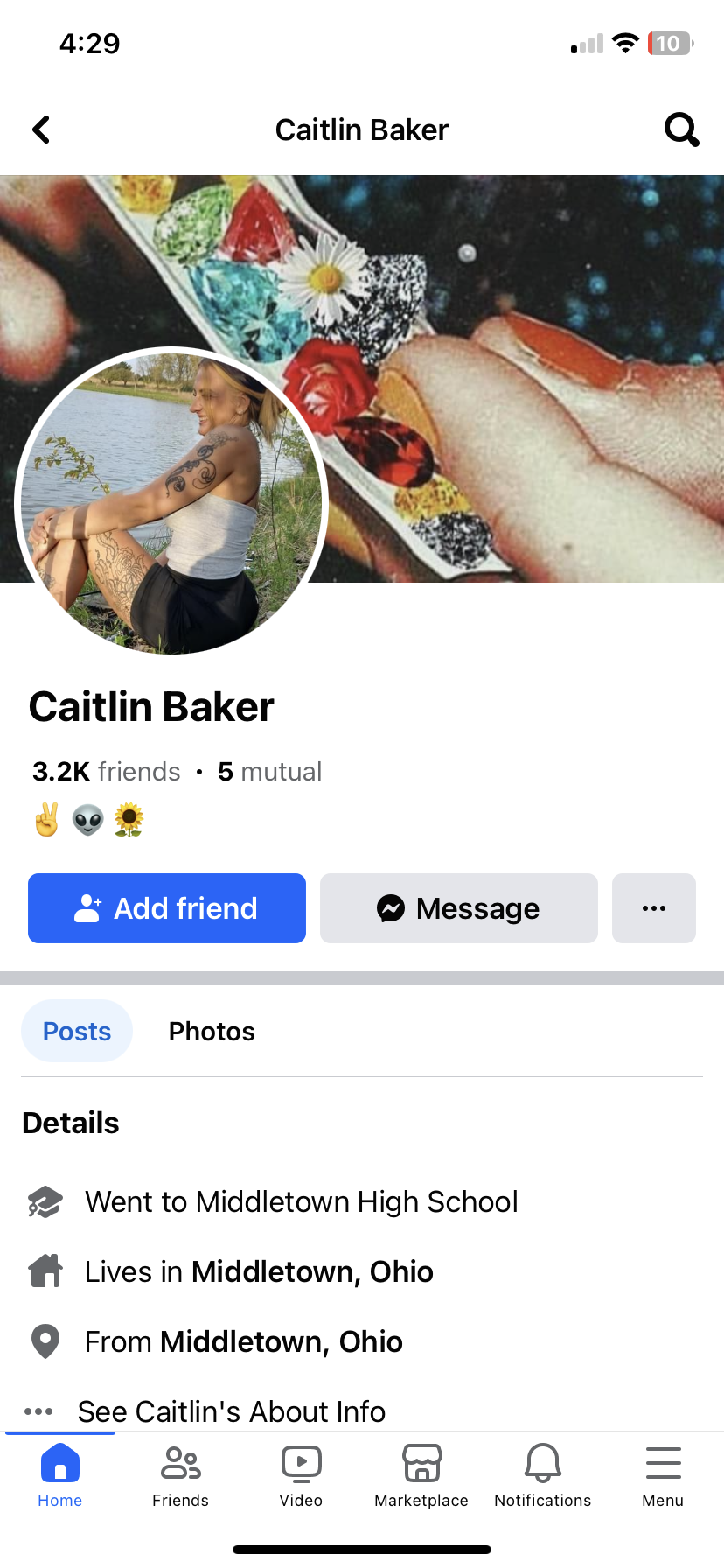Switch to the Photos tab

pyautogui.click(x=212, y=1031)
